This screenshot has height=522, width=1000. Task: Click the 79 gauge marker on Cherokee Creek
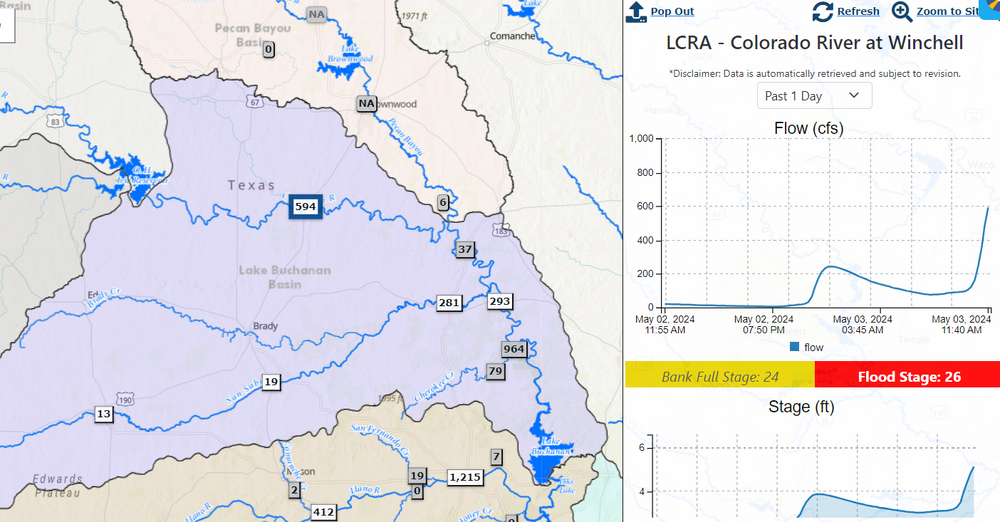[495, 372]
